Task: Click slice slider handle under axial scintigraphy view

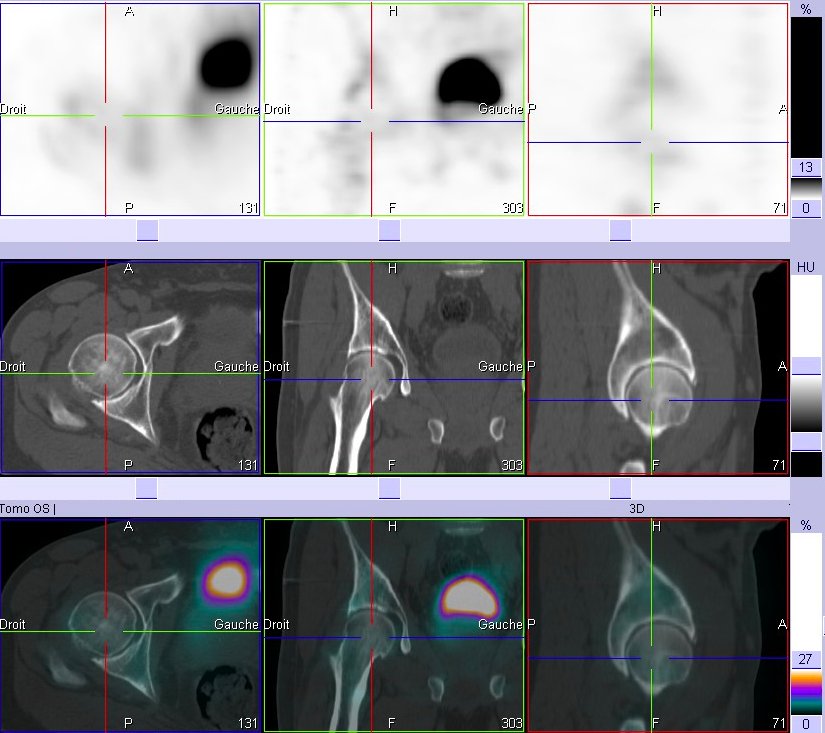Action: [147, 230]
